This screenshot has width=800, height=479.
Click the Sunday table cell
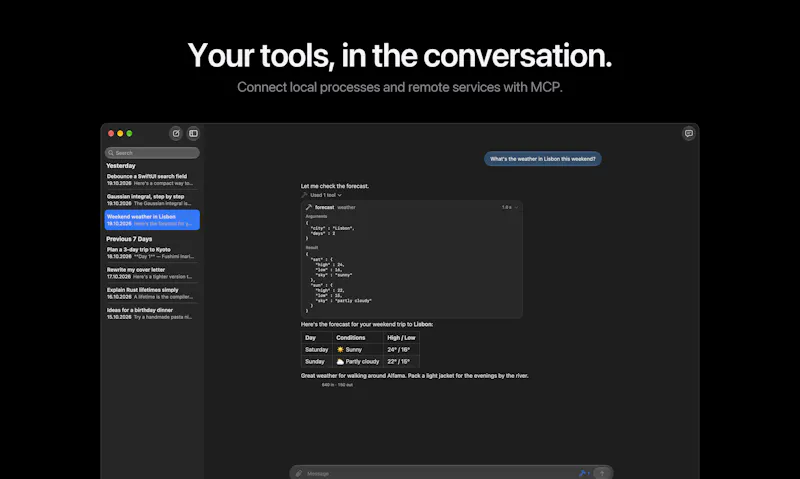point(316,361)
